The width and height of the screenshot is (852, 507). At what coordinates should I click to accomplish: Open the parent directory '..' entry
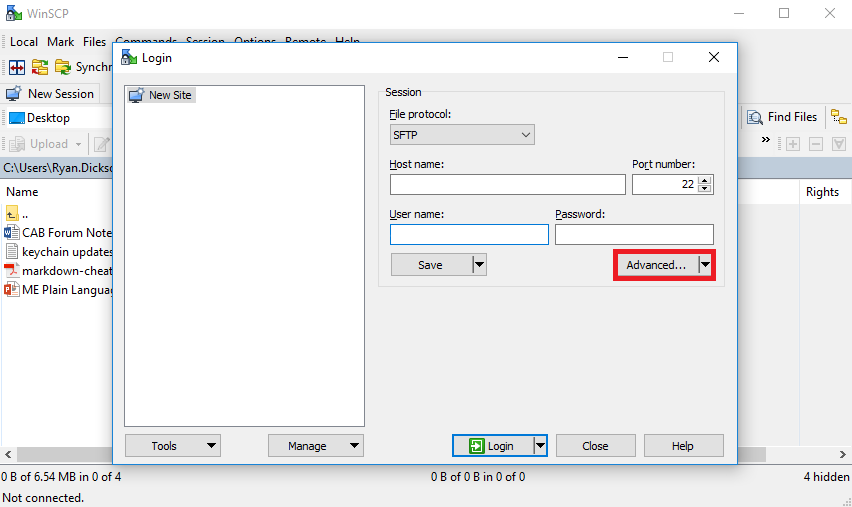17,214
